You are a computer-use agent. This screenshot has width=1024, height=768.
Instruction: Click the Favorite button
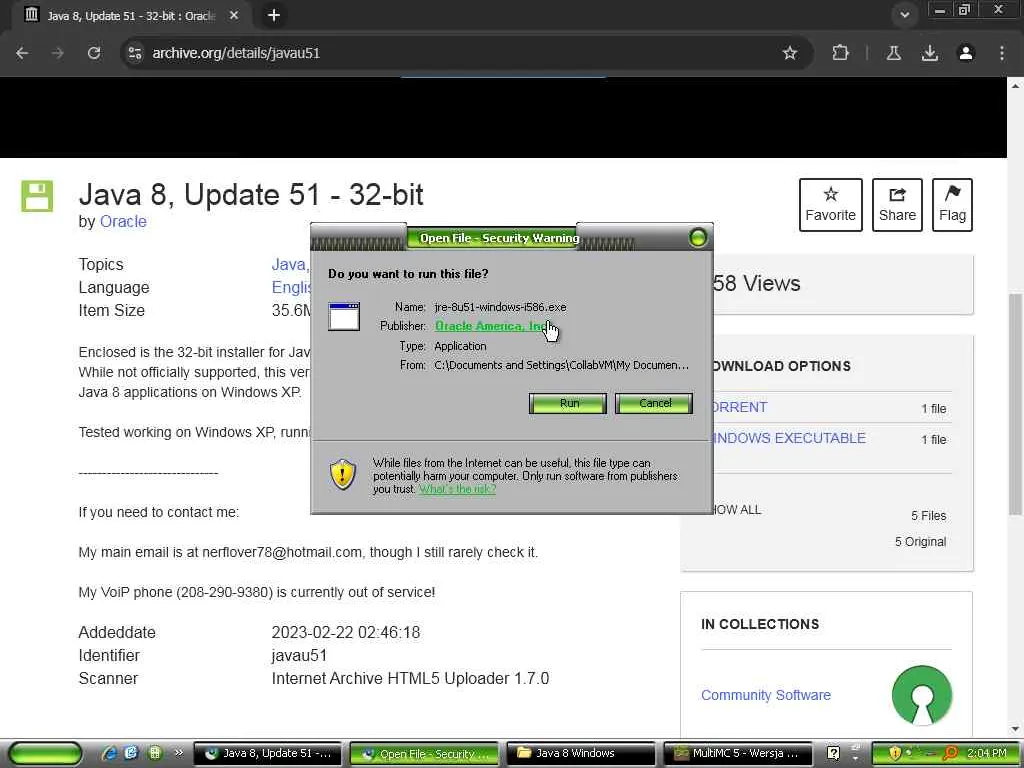(x=830, y=204)
